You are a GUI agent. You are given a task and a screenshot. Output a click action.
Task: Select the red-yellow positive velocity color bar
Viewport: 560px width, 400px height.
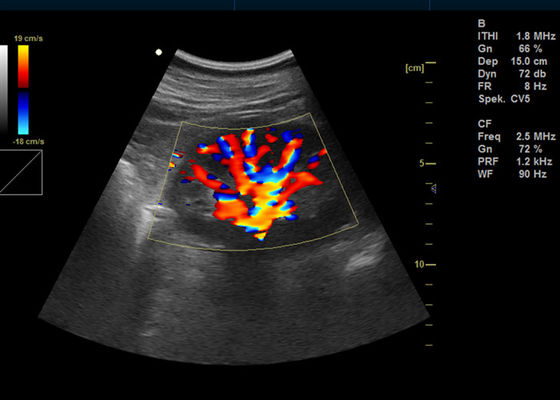(x=23, y=66)
